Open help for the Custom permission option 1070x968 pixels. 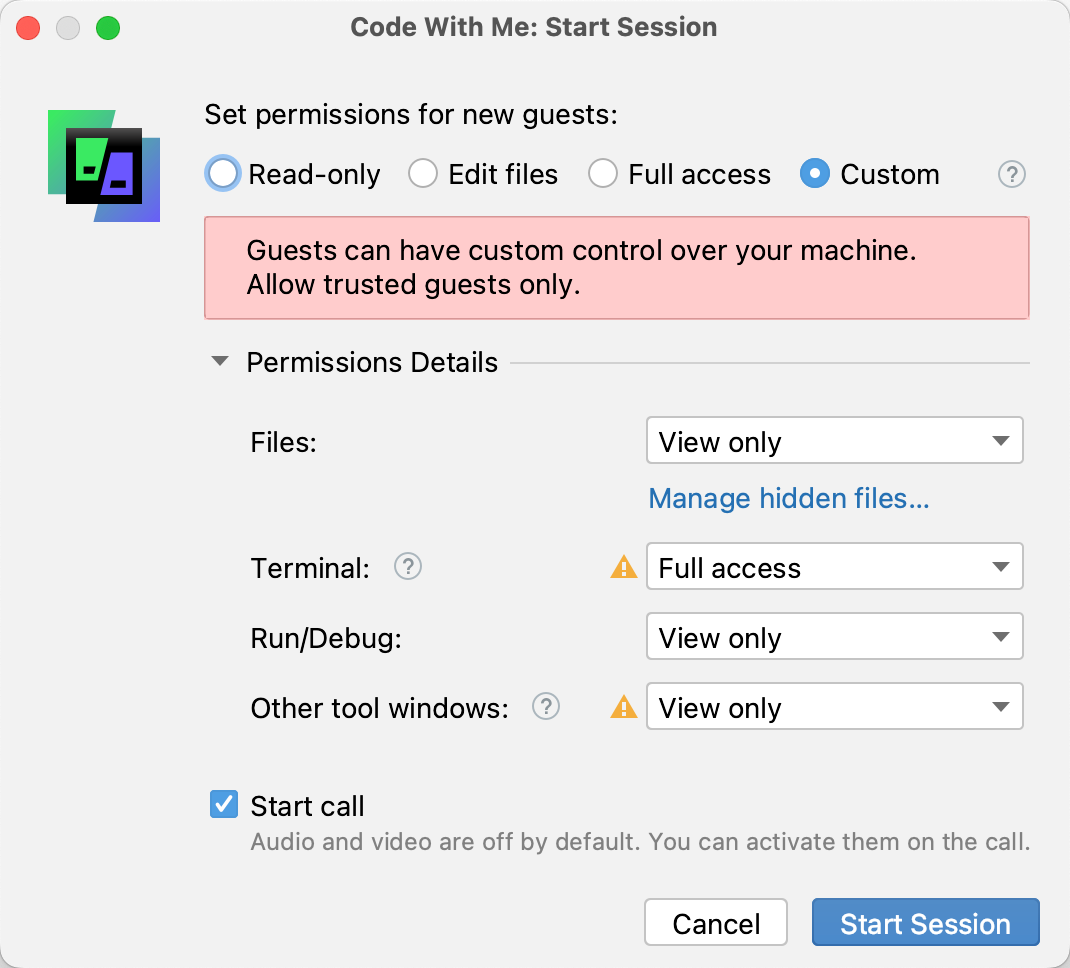coord(1011,174)
